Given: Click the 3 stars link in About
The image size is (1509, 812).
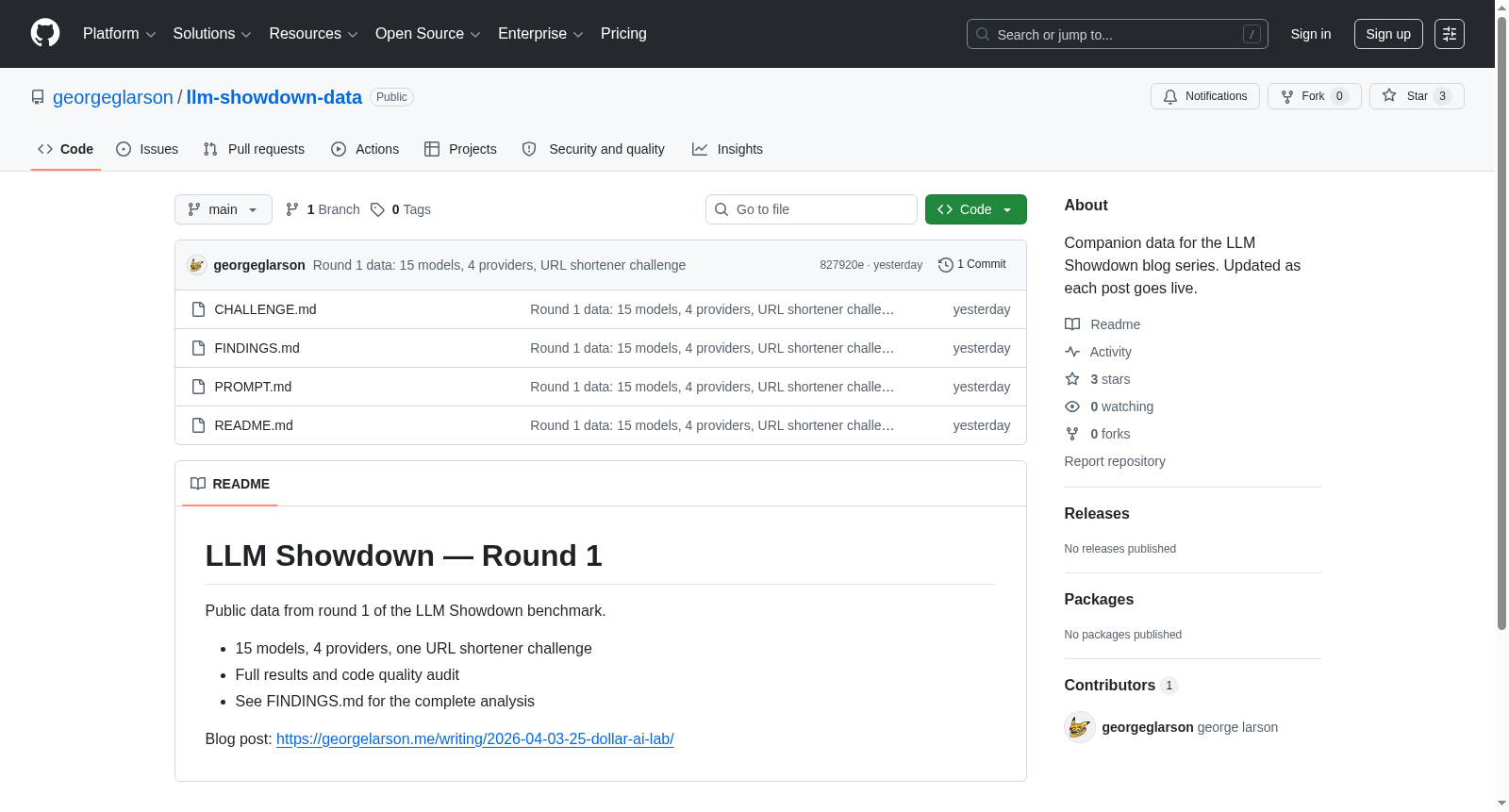Looking at the screenshot, I should [x=1110, y=379].
